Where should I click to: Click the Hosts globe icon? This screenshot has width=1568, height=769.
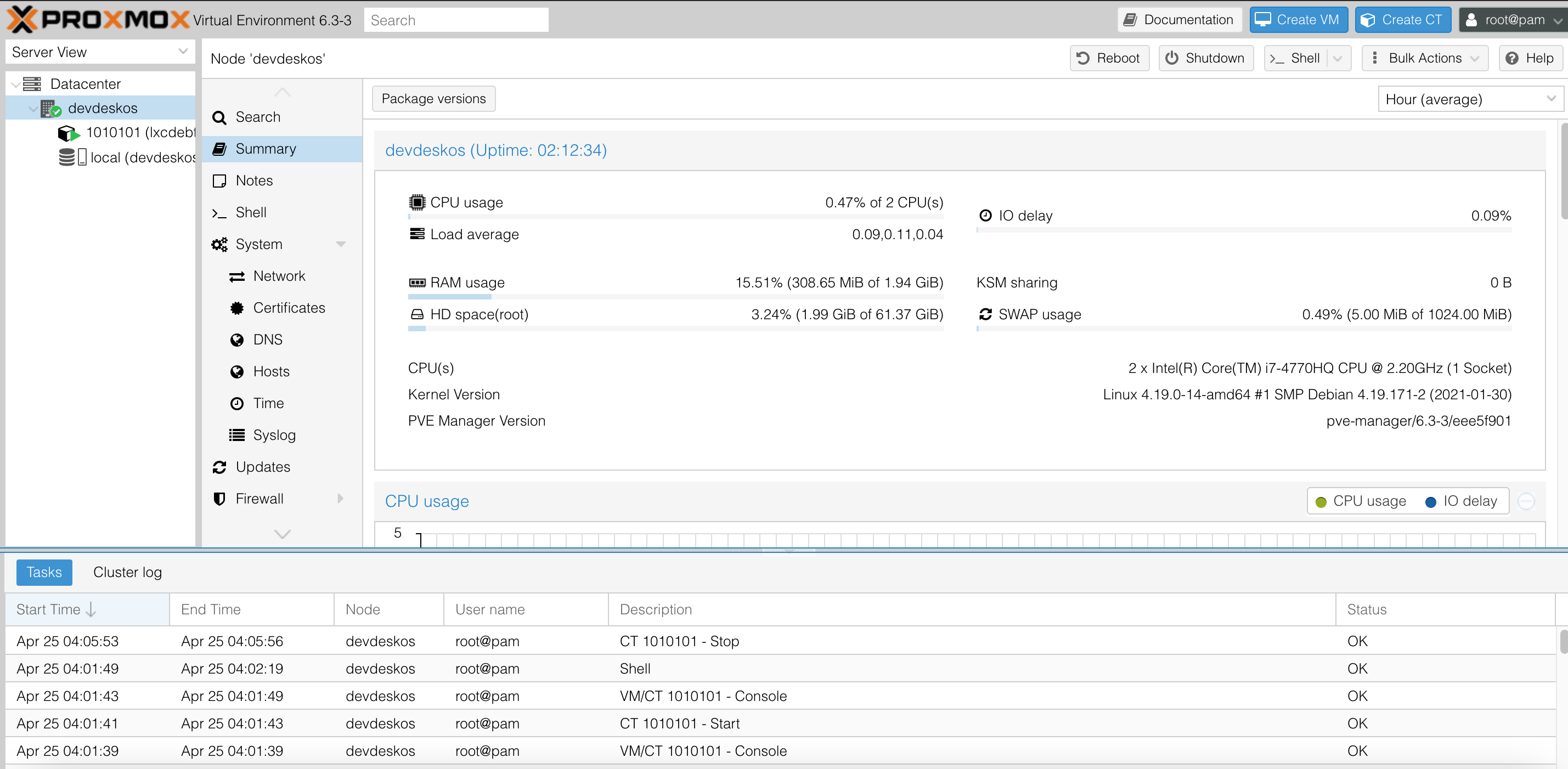coord(237,372)
